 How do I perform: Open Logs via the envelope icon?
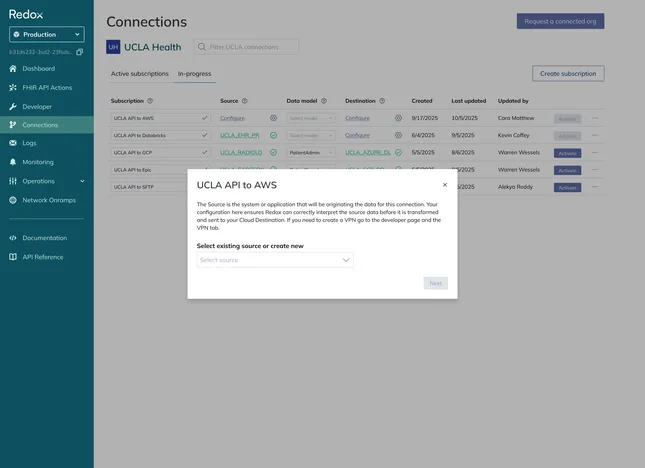(x=13, y=143)
